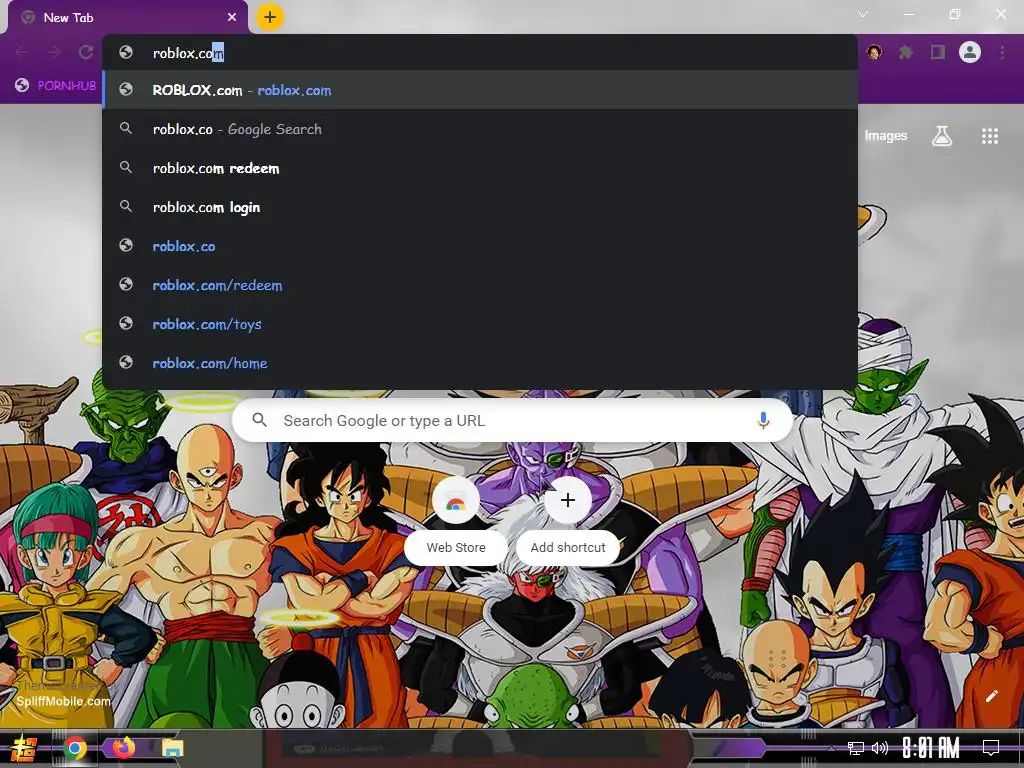Viewport: 1024px width, 768px height.
Task: Open the notification center icon
Action: tap(991, 748)
